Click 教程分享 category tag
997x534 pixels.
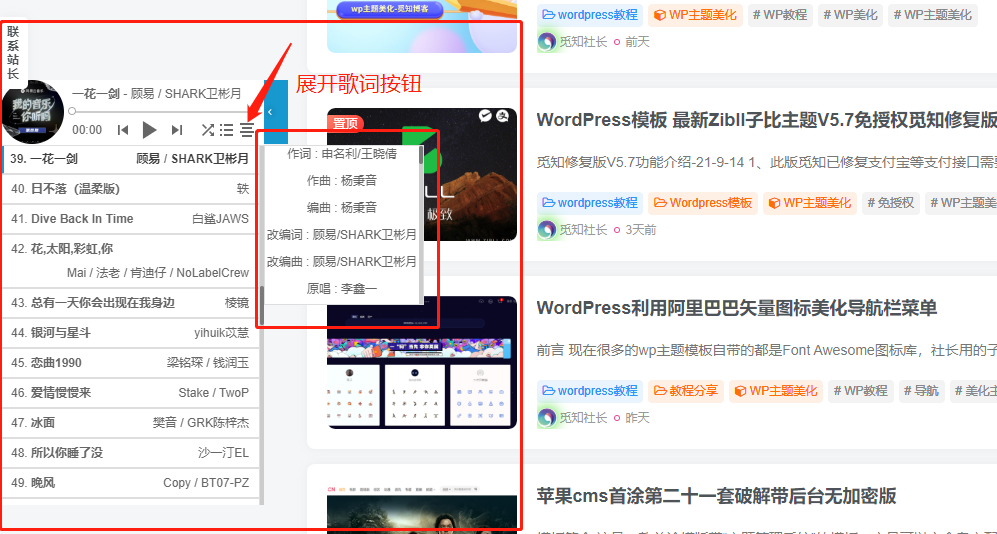686,390
